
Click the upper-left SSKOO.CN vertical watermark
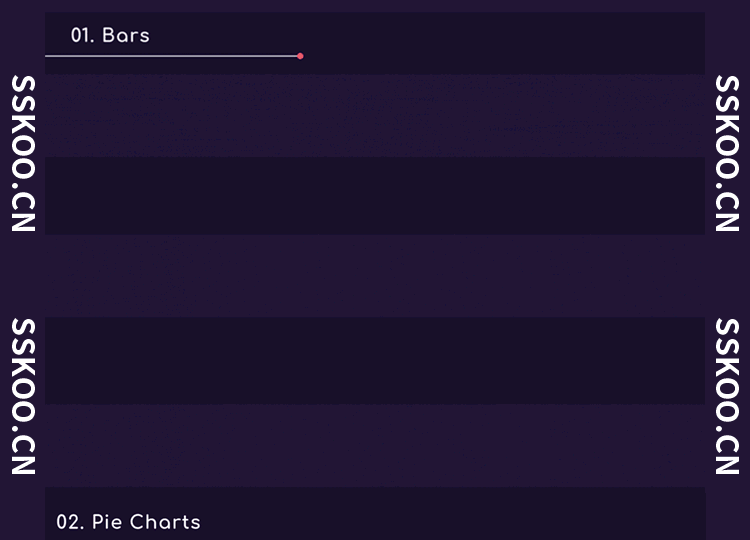[24, 153]
